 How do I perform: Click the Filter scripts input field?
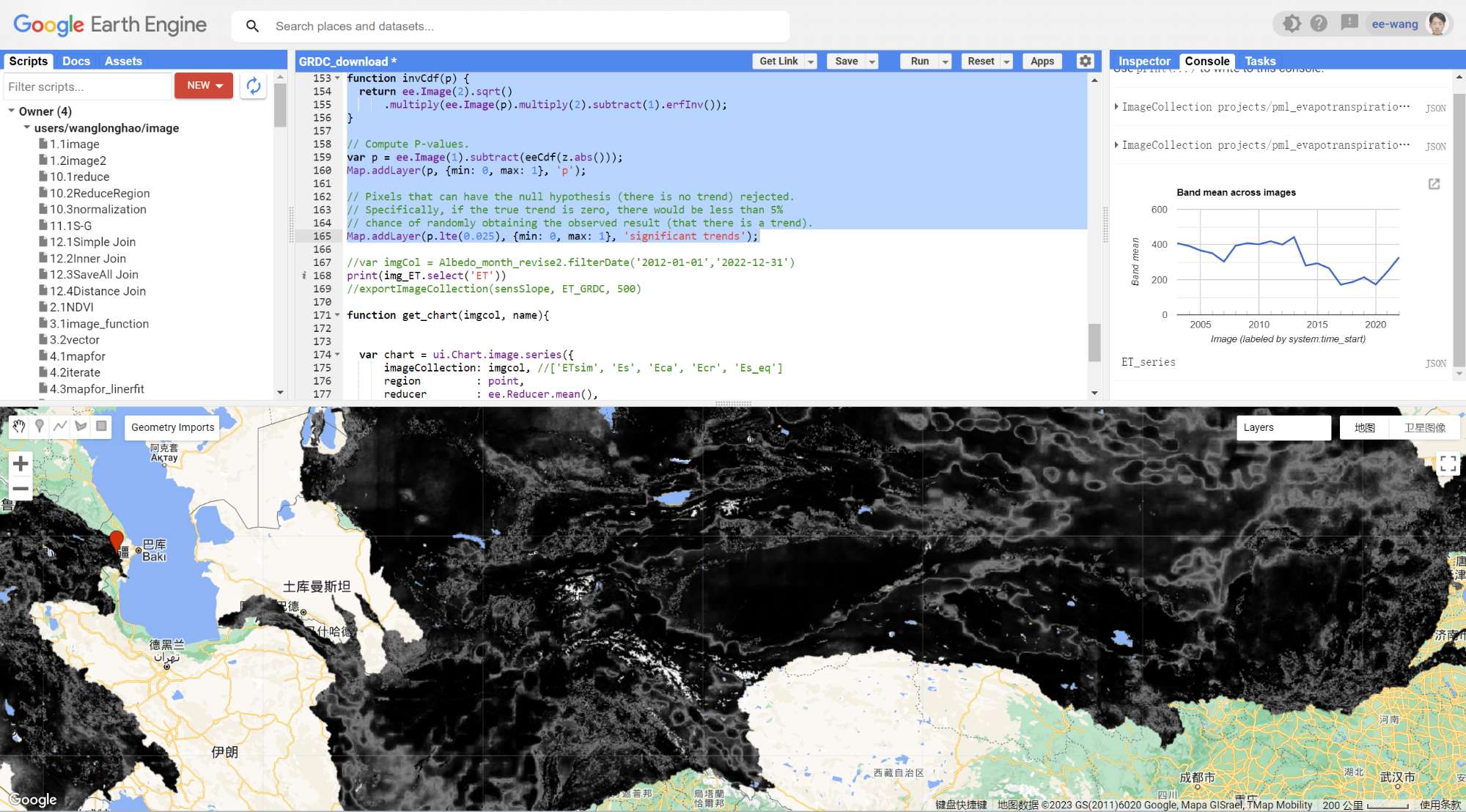pos(86,86)
